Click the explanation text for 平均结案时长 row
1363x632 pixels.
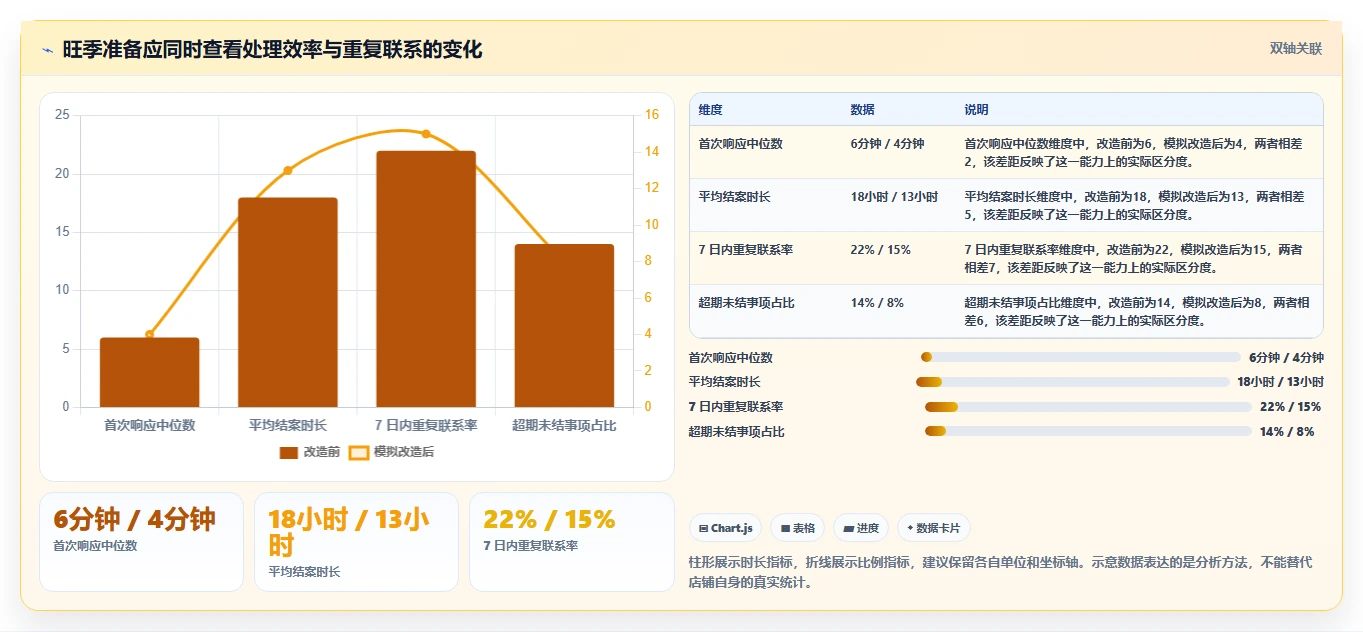click(x=1134, y=206)
